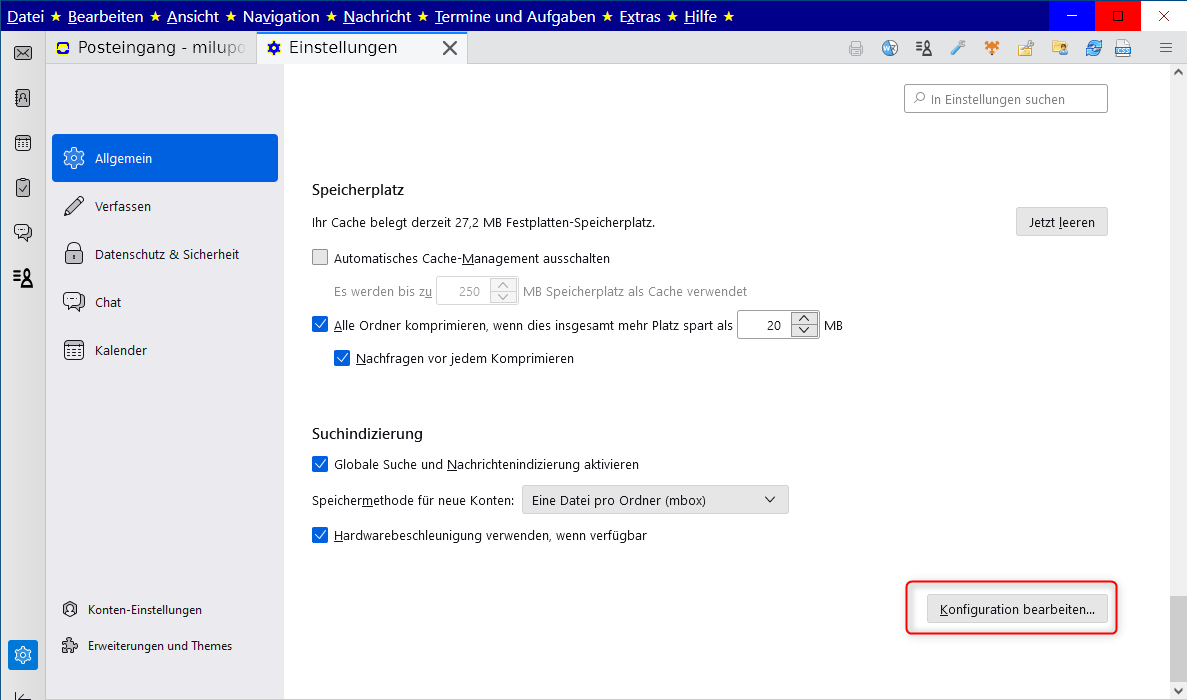The image size is (1187, 700).
Task: Click the vertical scrollbar thumb
Action: coord(1178,638)
